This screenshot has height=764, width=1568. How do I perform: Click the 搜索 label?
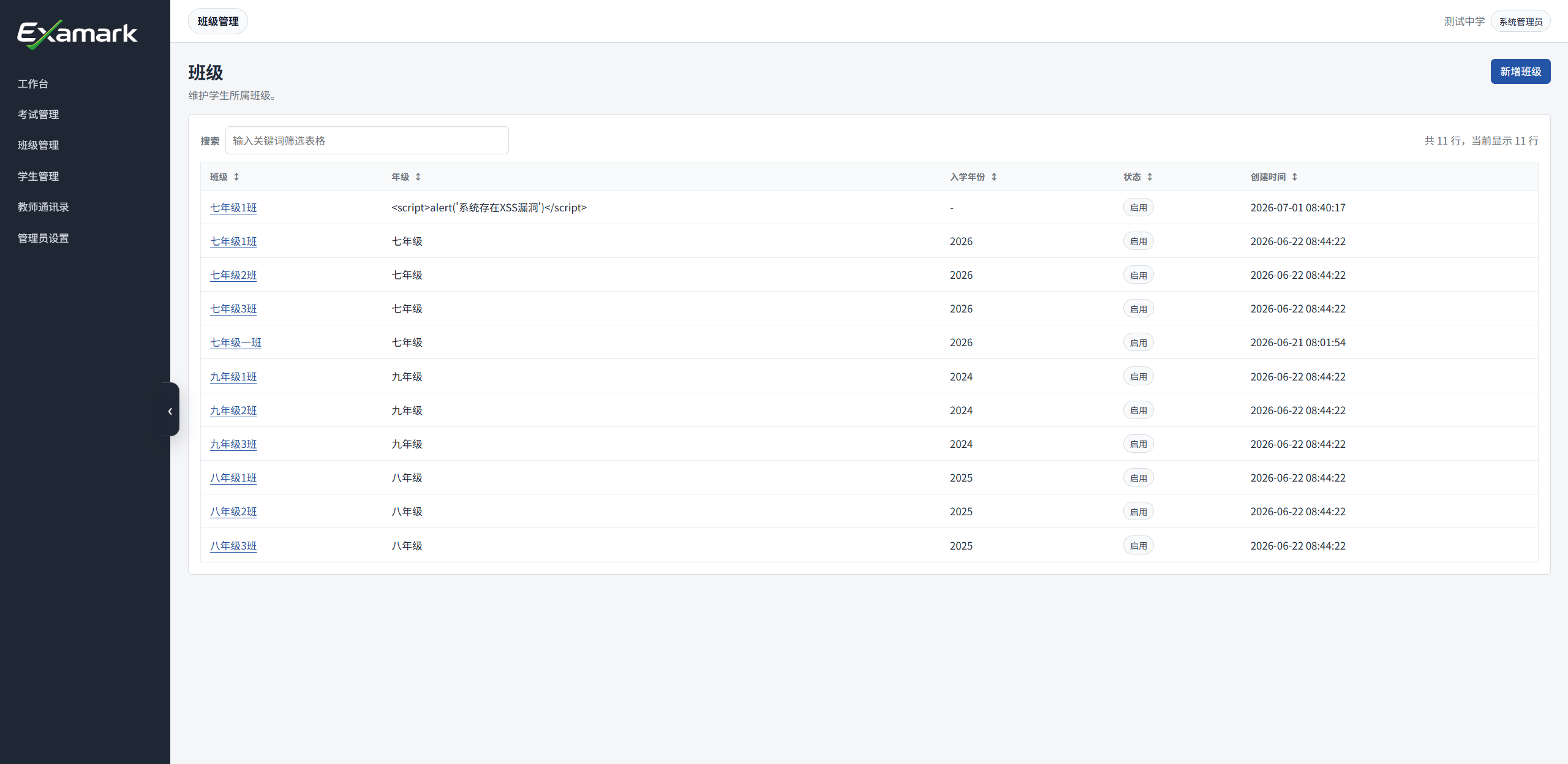[210, 141]
